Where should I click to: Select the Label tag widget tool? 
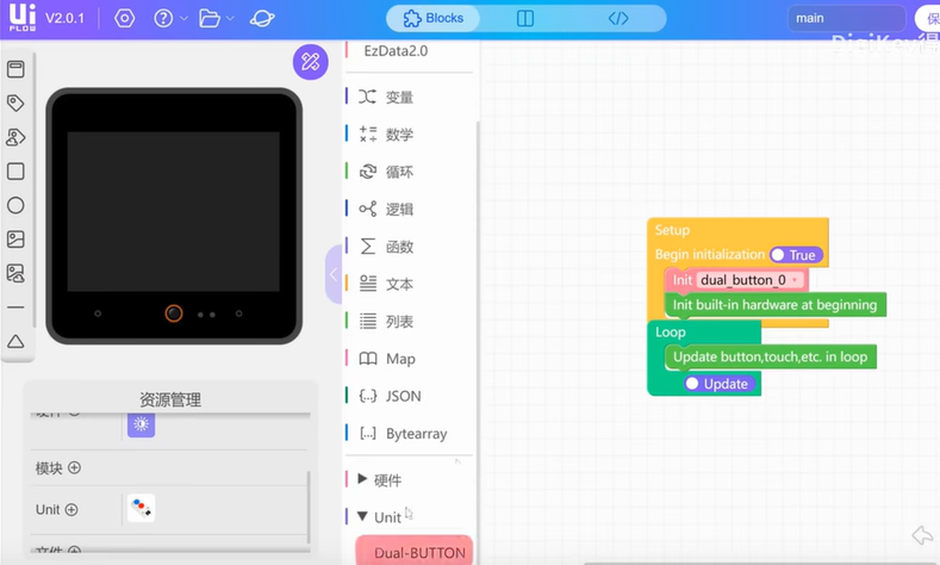(x=16, y=103)
